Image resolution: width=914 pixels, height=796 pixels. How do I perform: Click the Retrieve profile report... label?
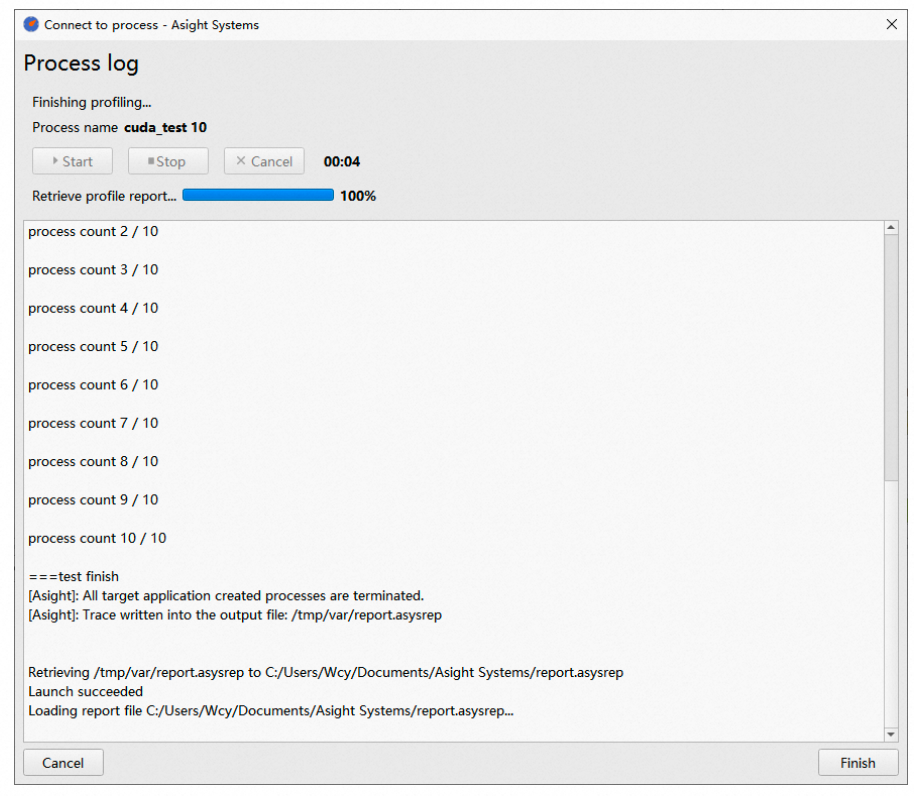click(x=104, y=196)
